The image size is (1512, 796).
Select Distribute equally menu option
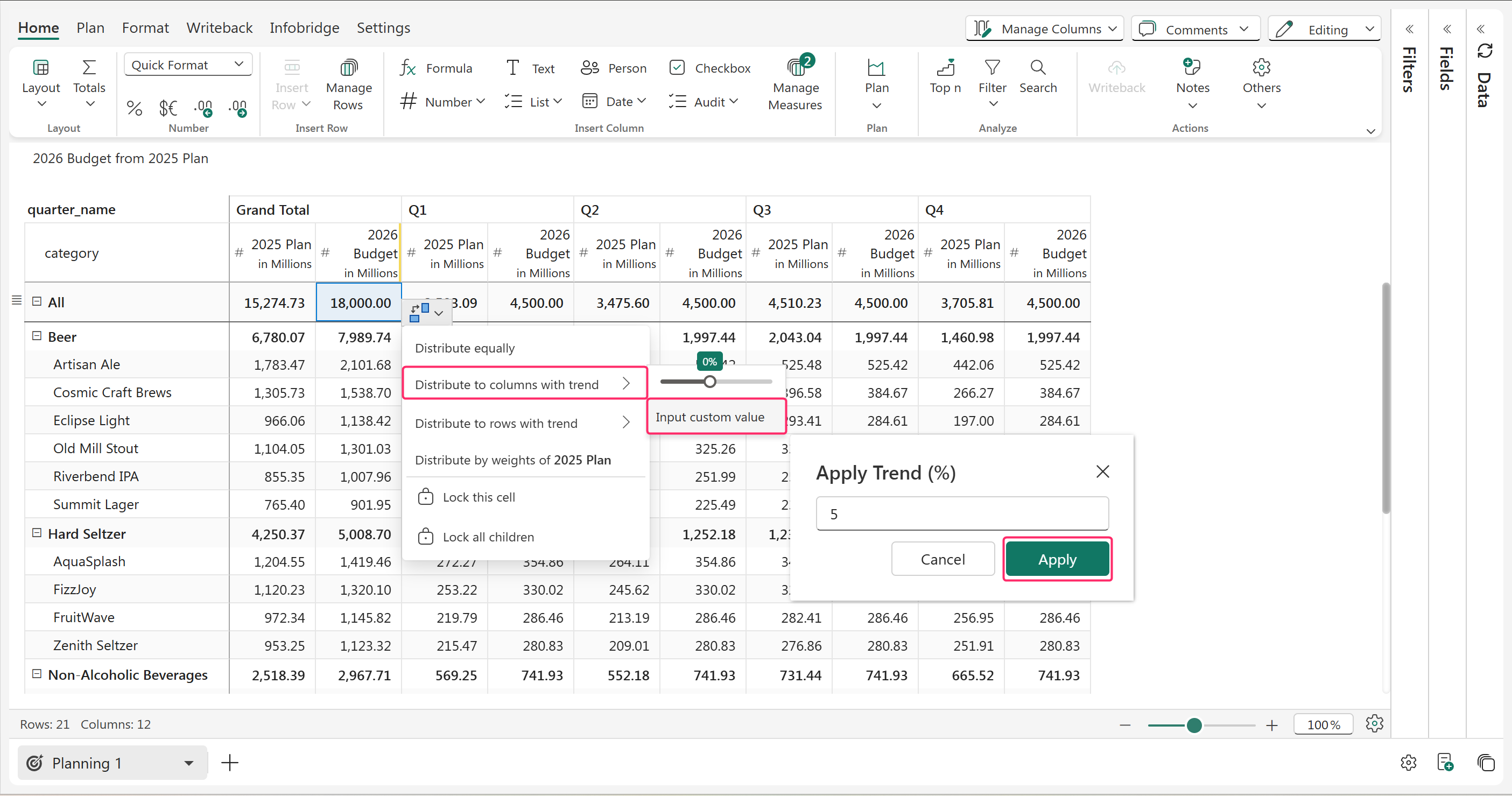click(465, 348)
